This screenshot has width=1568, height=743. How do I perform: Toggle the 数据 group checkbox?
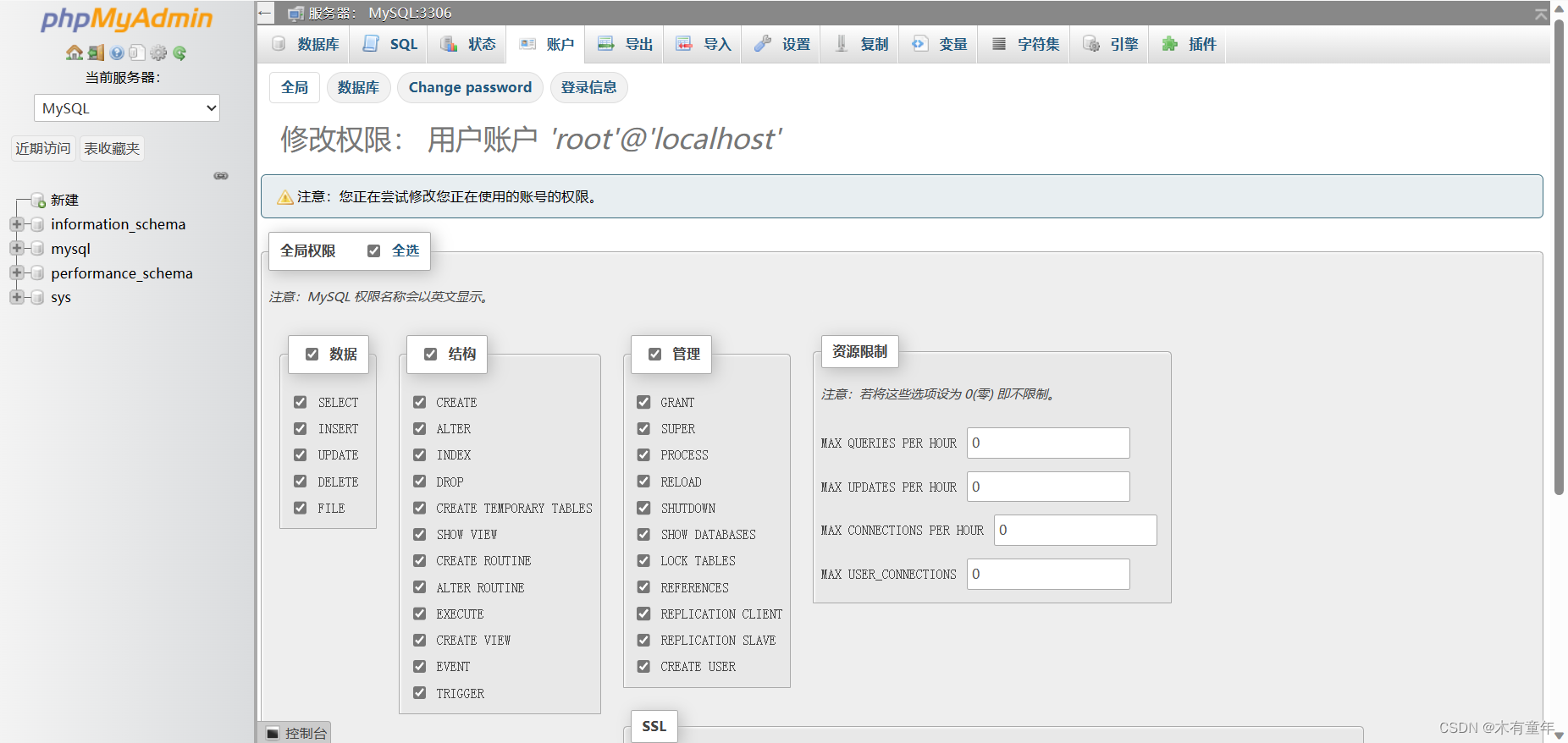pyautogui.click(x=312, y=354)
